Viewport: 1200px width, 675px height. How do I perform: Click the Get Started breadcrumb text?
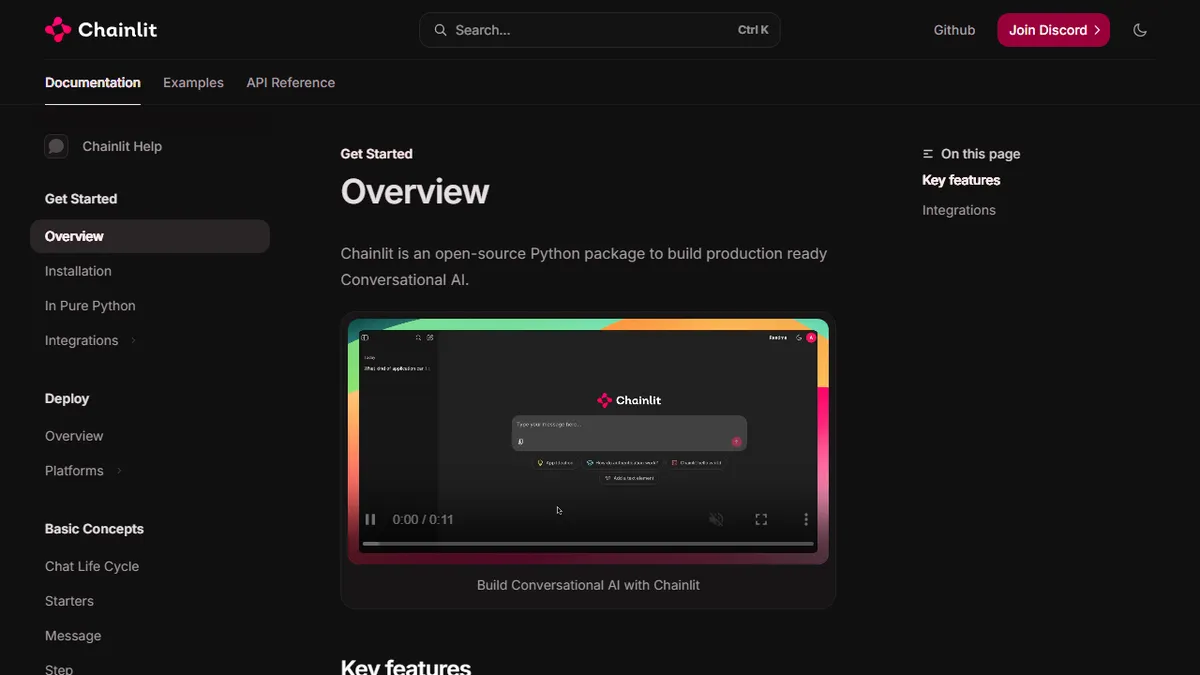pos(377,154)
